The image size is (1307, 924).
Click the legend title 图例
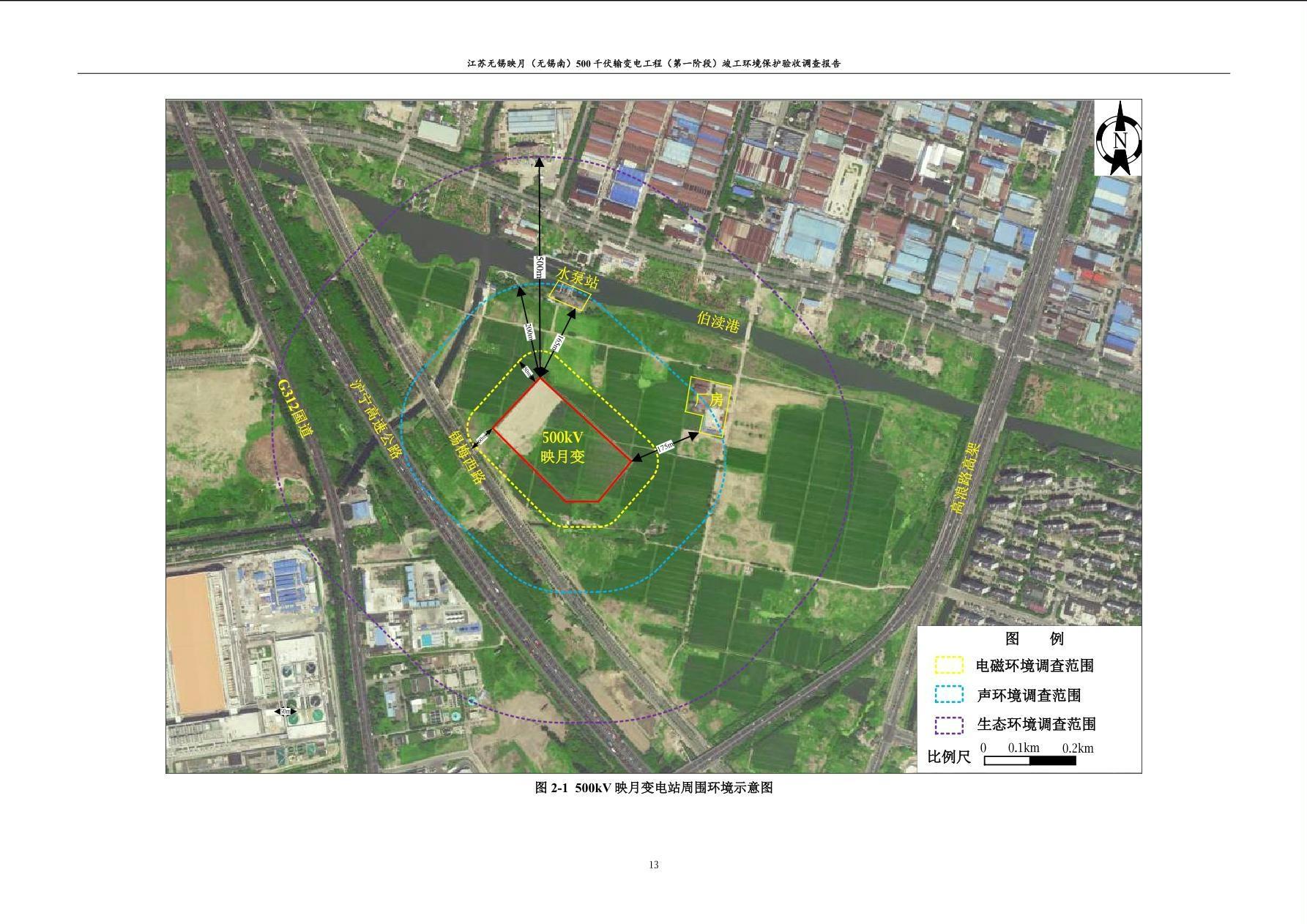pyautogui.click(x=1034, y=638)
